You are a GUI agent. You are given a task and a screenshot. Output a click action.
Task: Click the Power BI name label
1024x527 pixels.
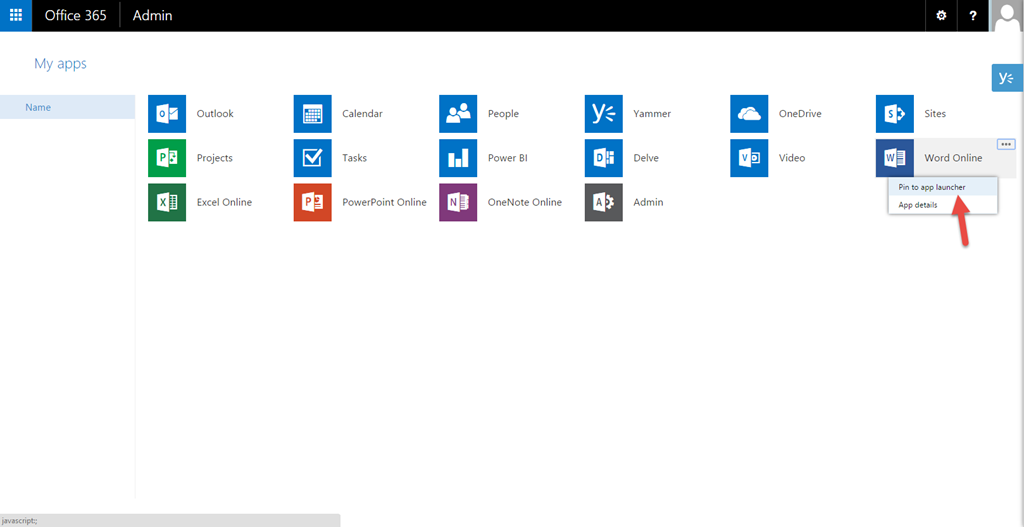pyautogui.click(x=507, y=158)
